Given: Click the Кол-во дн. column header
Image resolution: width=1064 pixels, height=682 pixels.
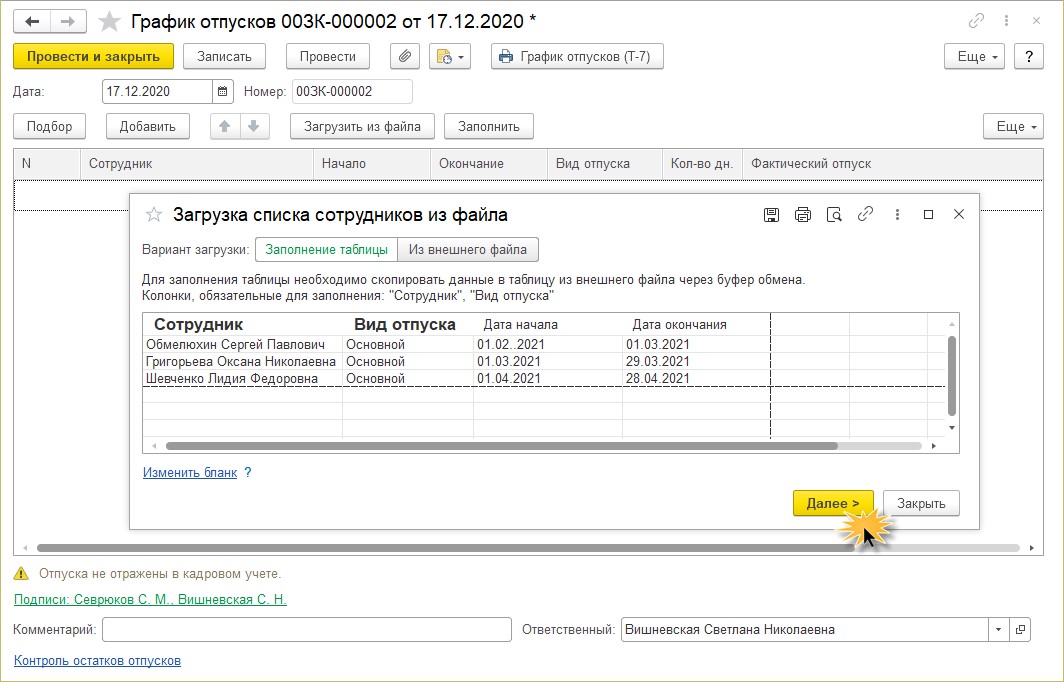Looking at the screenshot, I should (702, 164).
